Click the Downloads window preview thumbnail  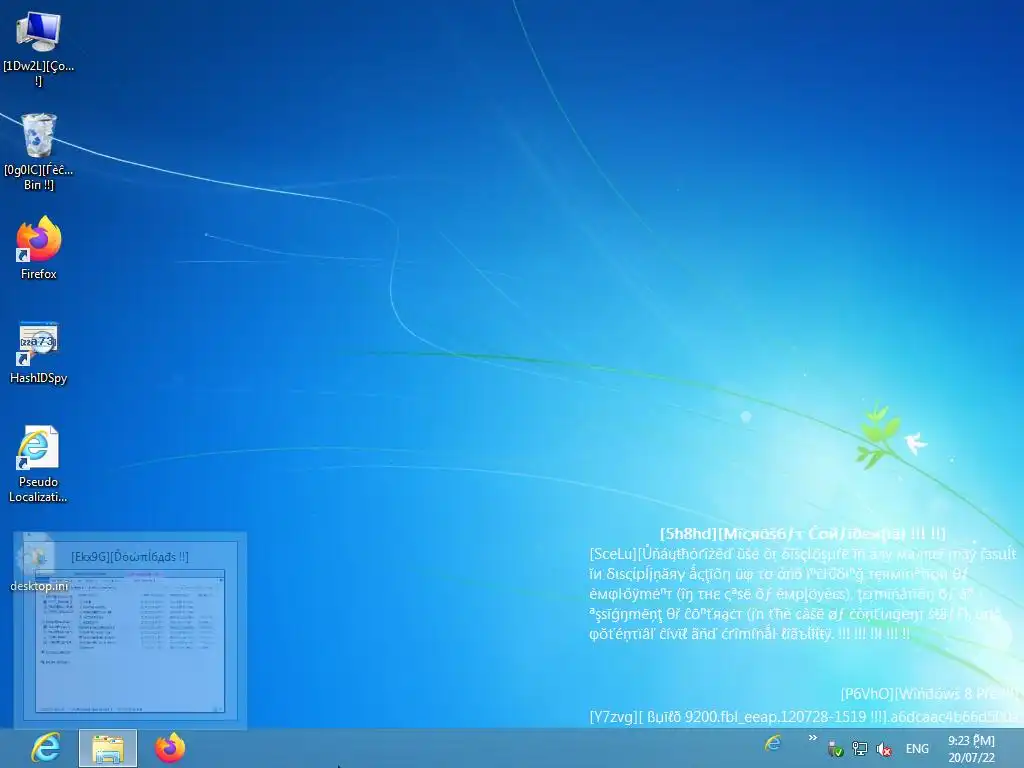point(130,641)
